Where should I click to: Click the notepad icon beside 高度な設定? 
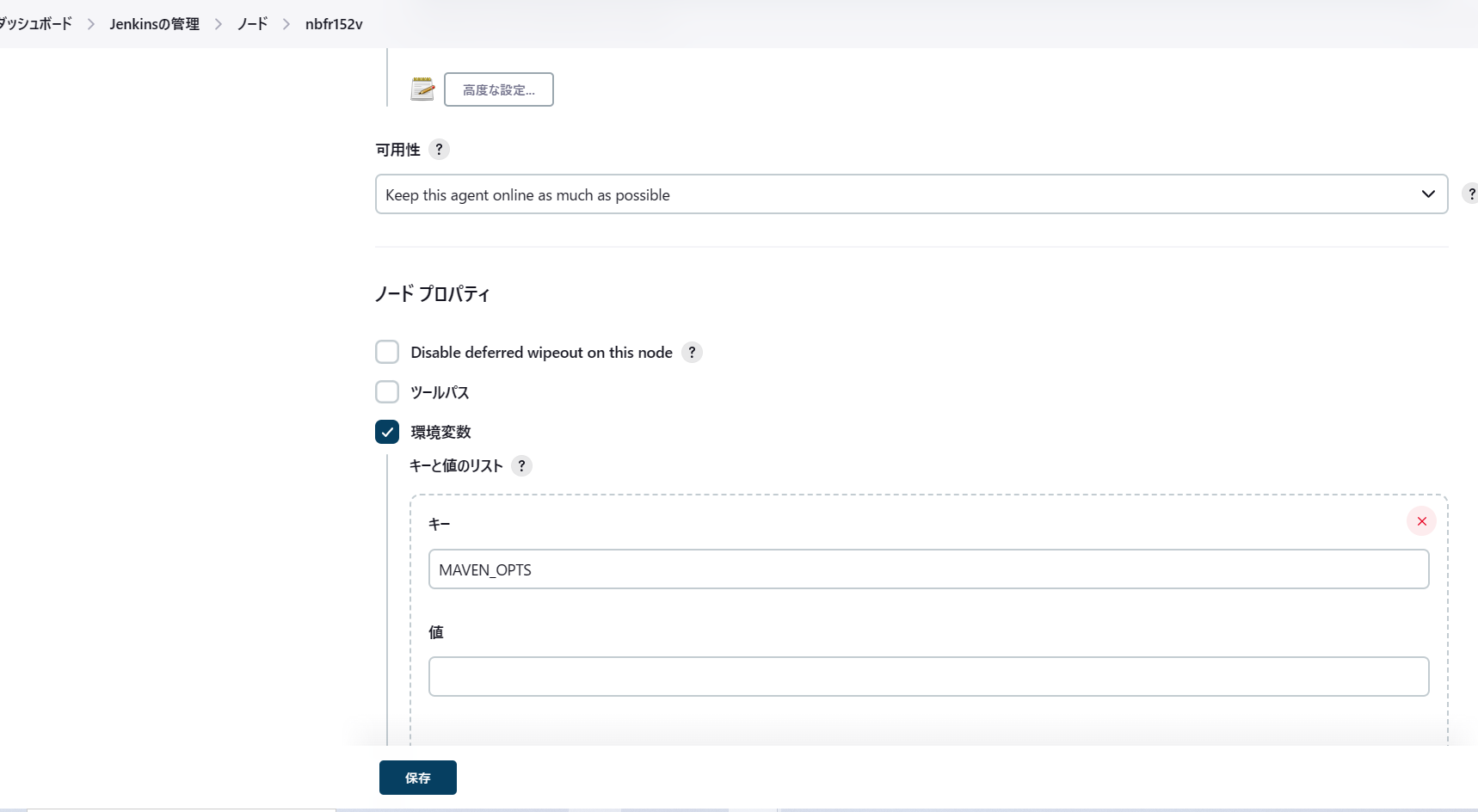click(422, 89)
